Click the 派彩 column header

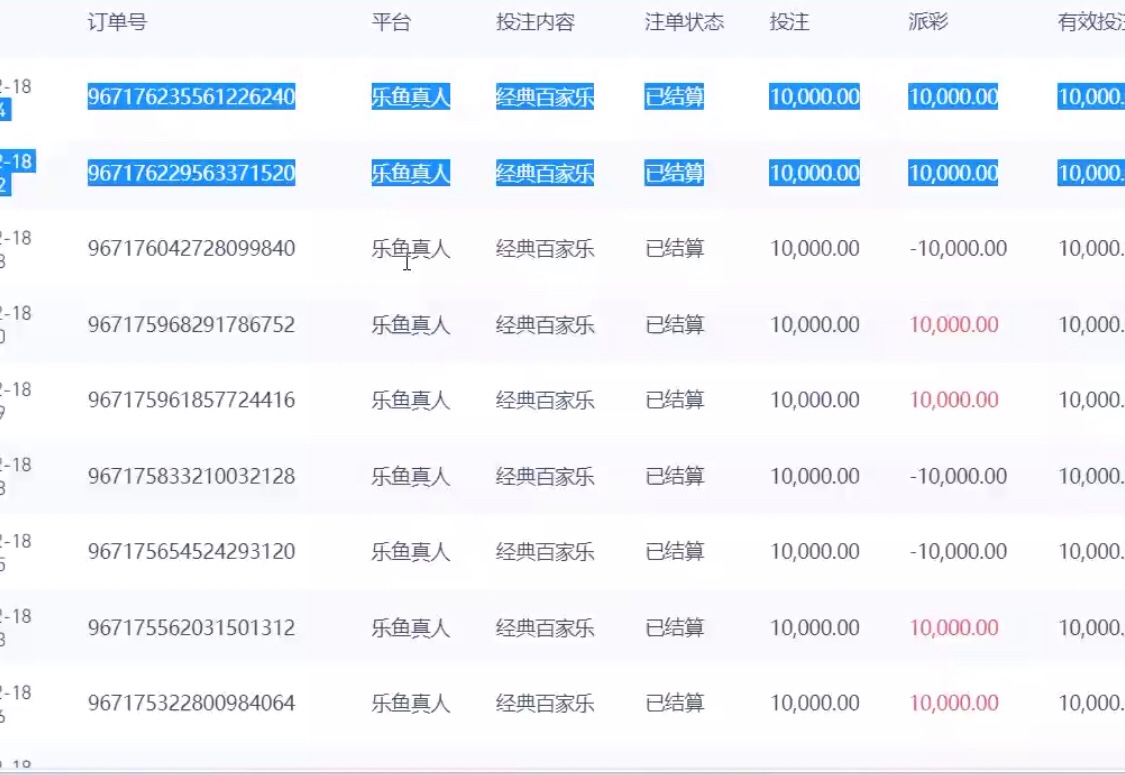click(928, 22)
